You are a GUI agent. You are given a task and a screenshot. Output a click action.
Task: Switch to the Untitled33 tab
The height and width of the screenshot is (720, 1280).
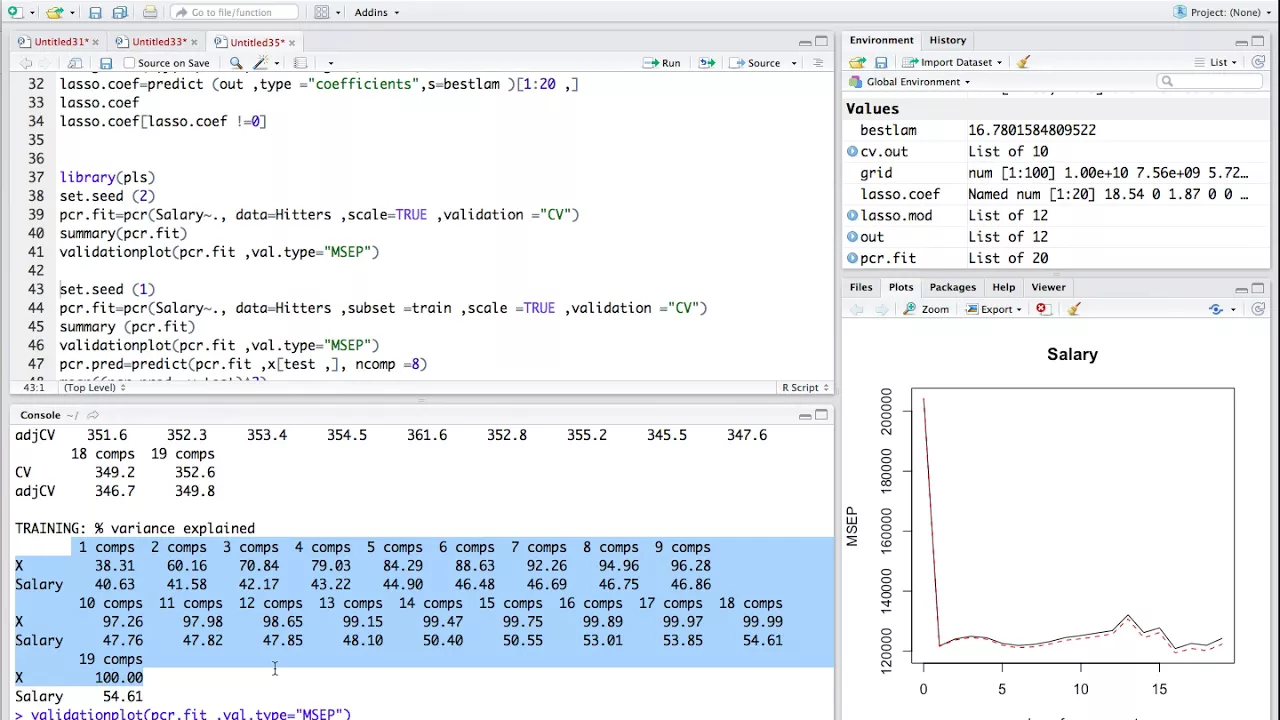click(x=159, y=42)
